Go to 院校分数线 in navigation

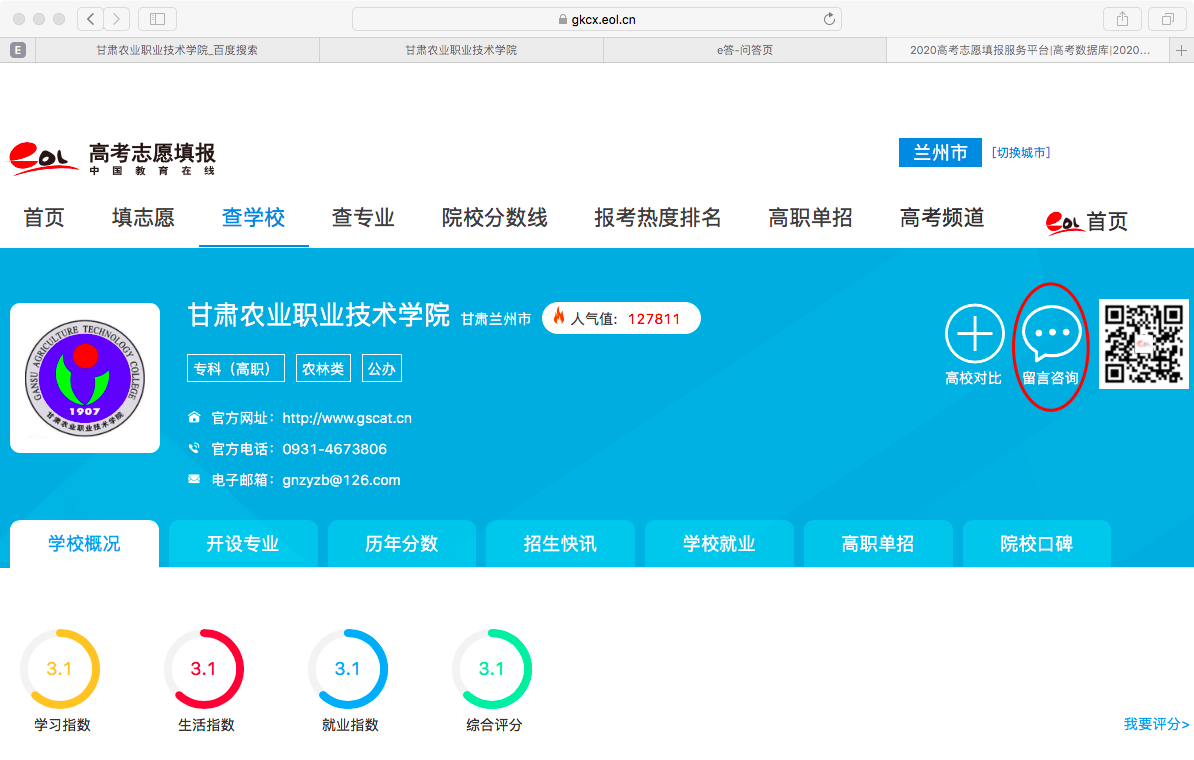(494, 218)
